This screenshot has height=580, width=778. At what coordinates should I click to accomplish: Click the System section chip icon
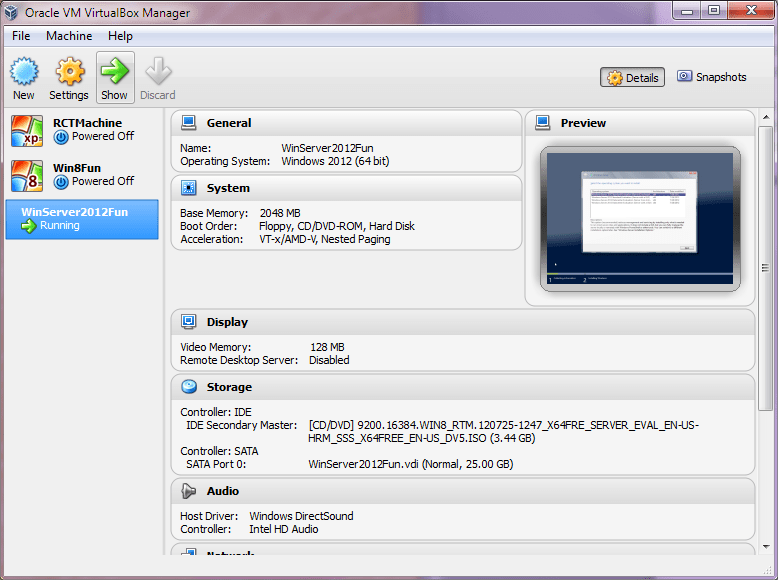(x=189, y=188)
